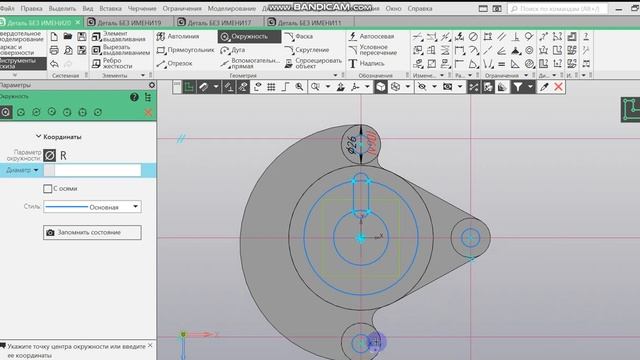
Task: Select the second circle construction mode
Action: pos(21,112)
